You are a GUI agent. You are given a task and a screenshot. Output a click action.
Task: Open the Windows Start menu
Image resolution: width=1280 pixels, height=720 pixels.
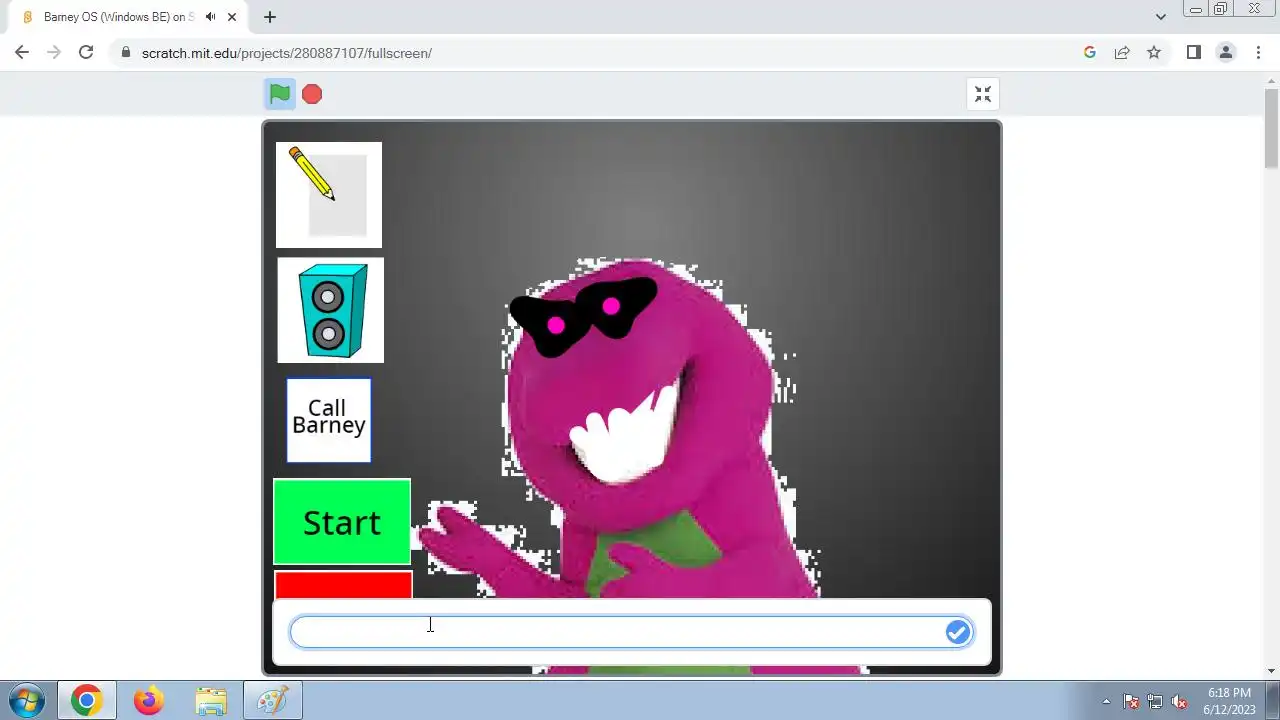(26, 701)
